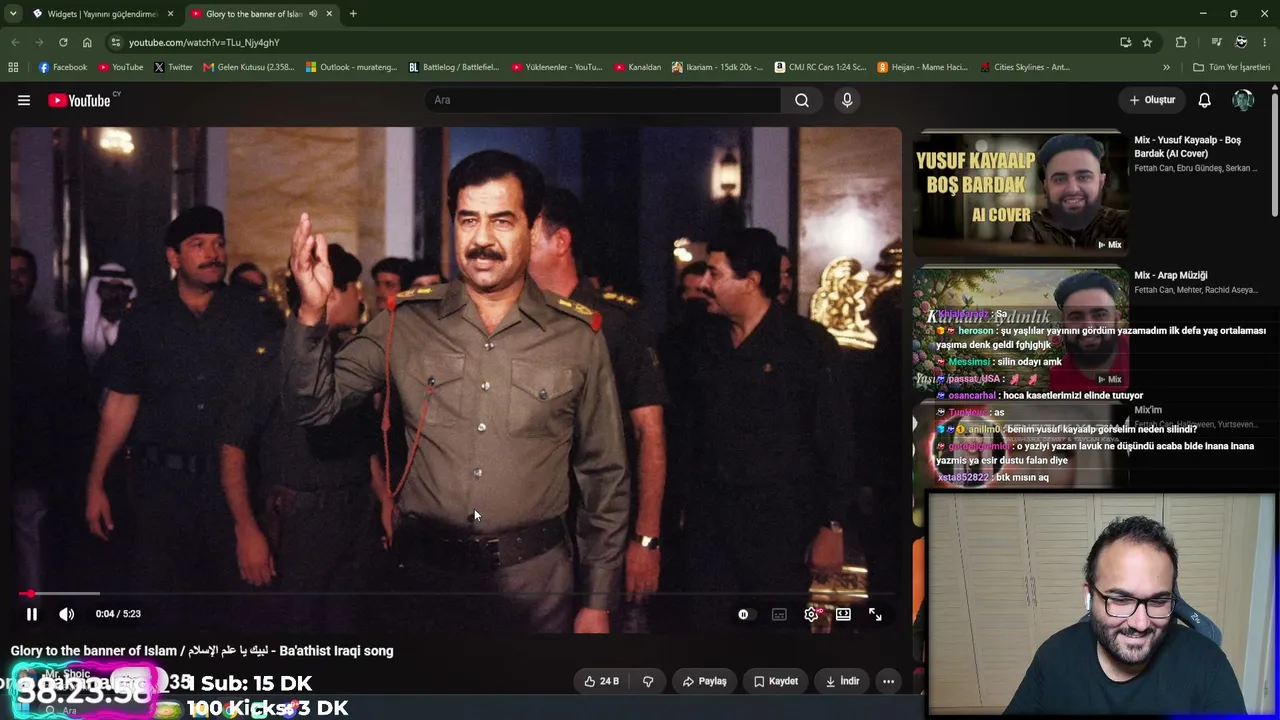Image resolution: width=1280 pixels, height=720 pixels.
Task: Open a new browser tab
Action: 353,14
